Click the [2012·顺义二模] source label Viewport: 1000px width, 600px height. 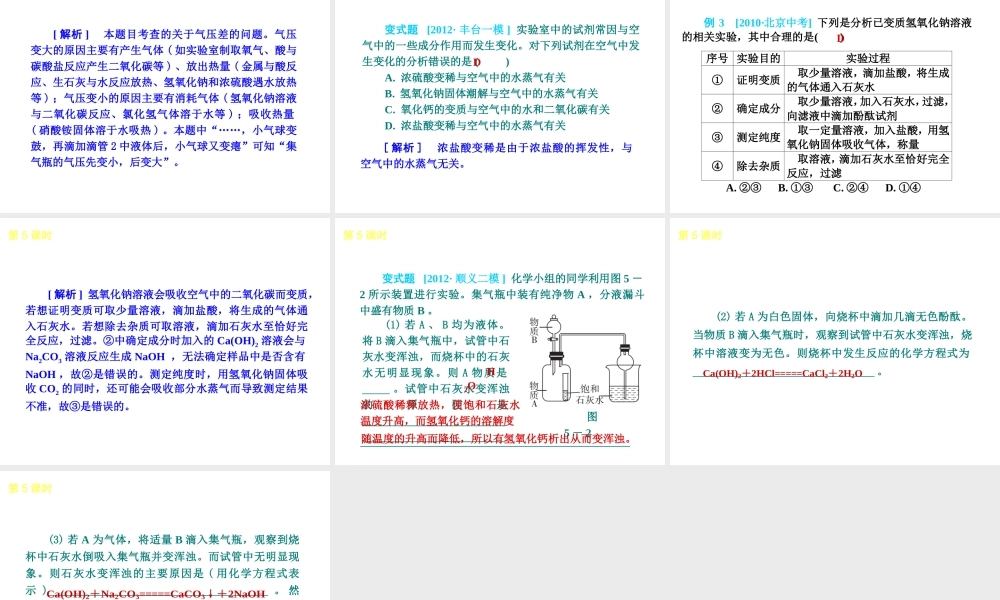coord(465,278)
